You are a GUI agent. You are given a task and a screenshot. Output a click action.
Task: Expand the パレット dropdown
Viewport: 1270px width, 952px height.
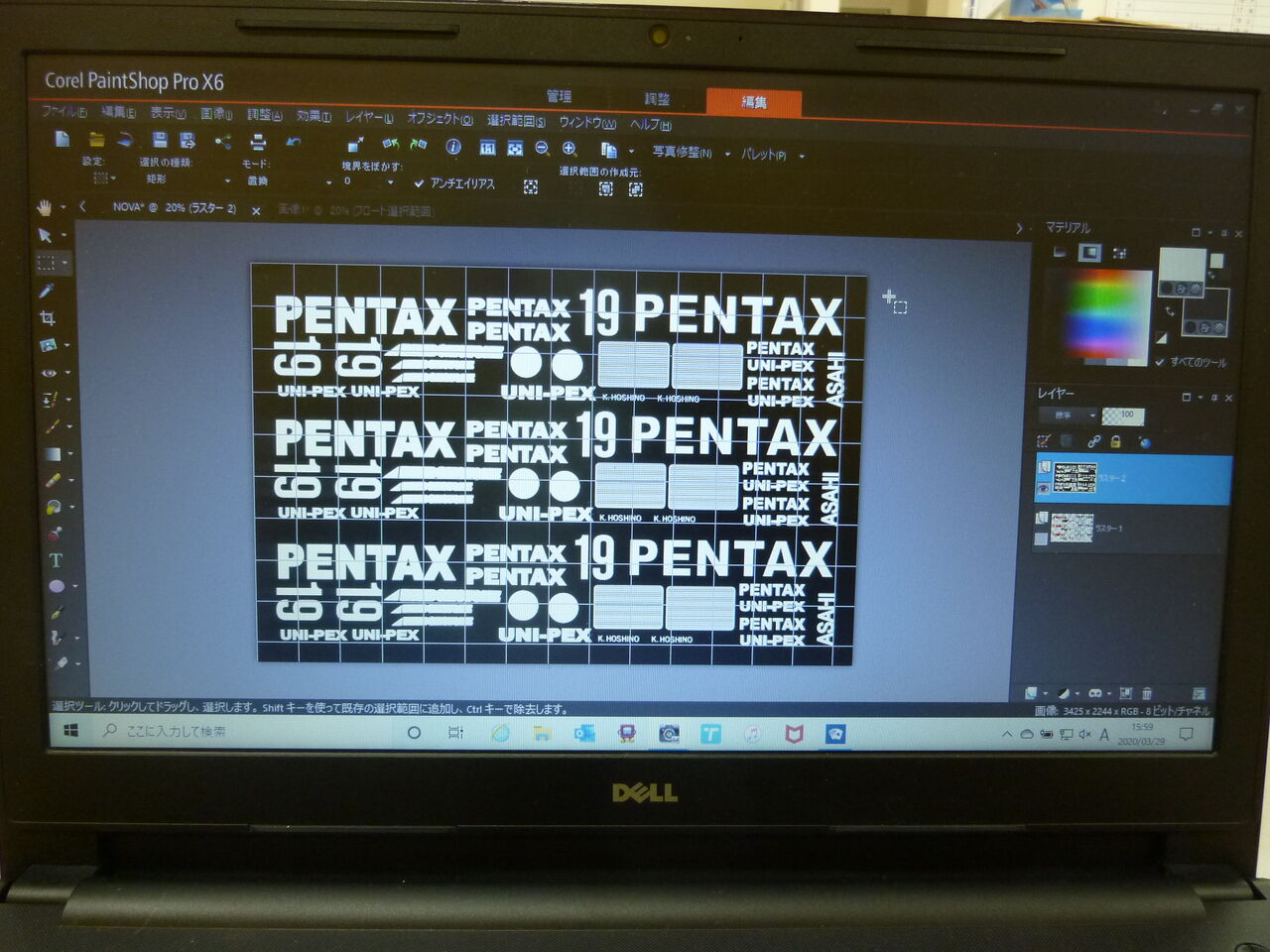coord(801,156)
